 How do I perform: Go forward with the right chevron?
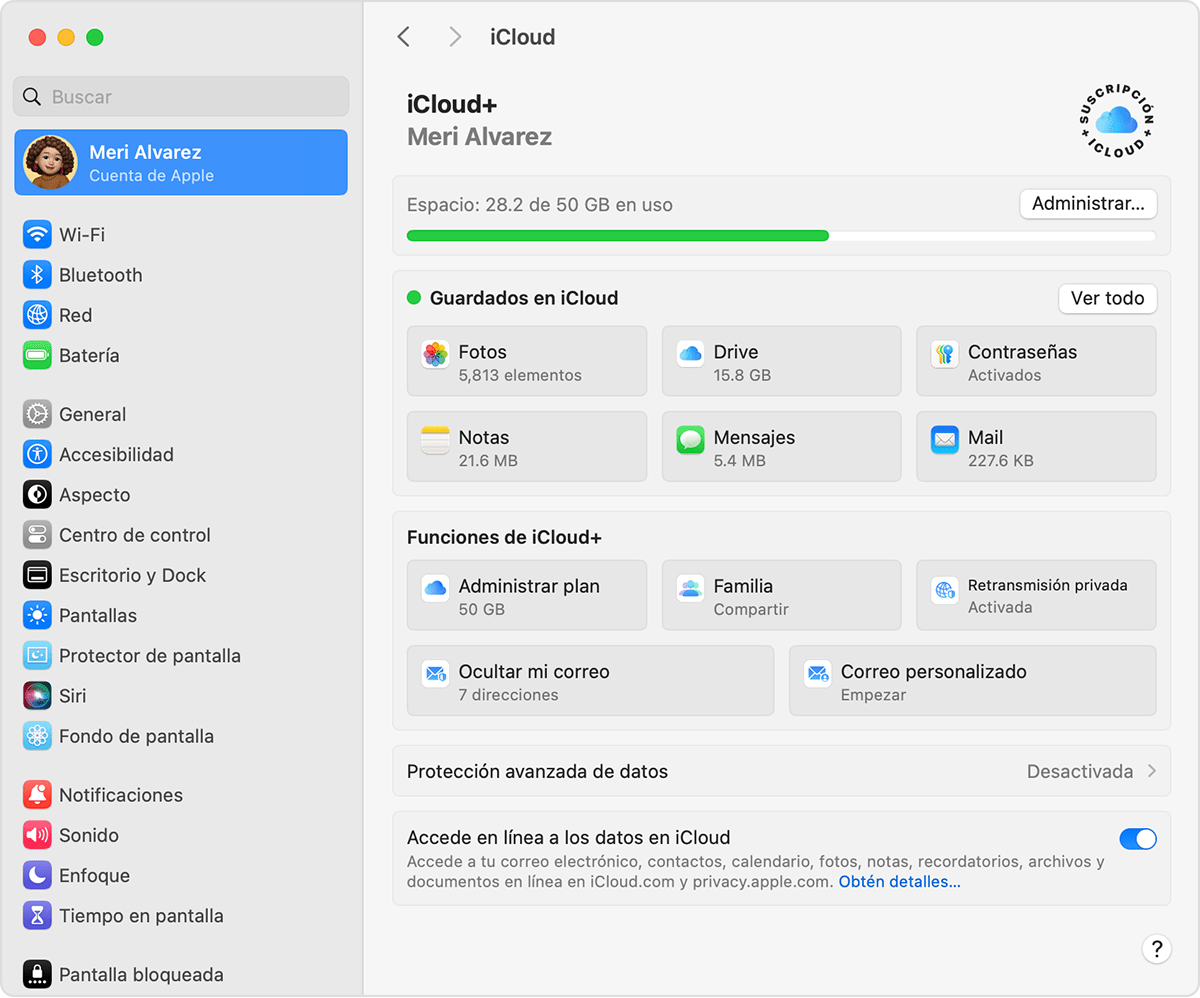[x=455, y=37]
